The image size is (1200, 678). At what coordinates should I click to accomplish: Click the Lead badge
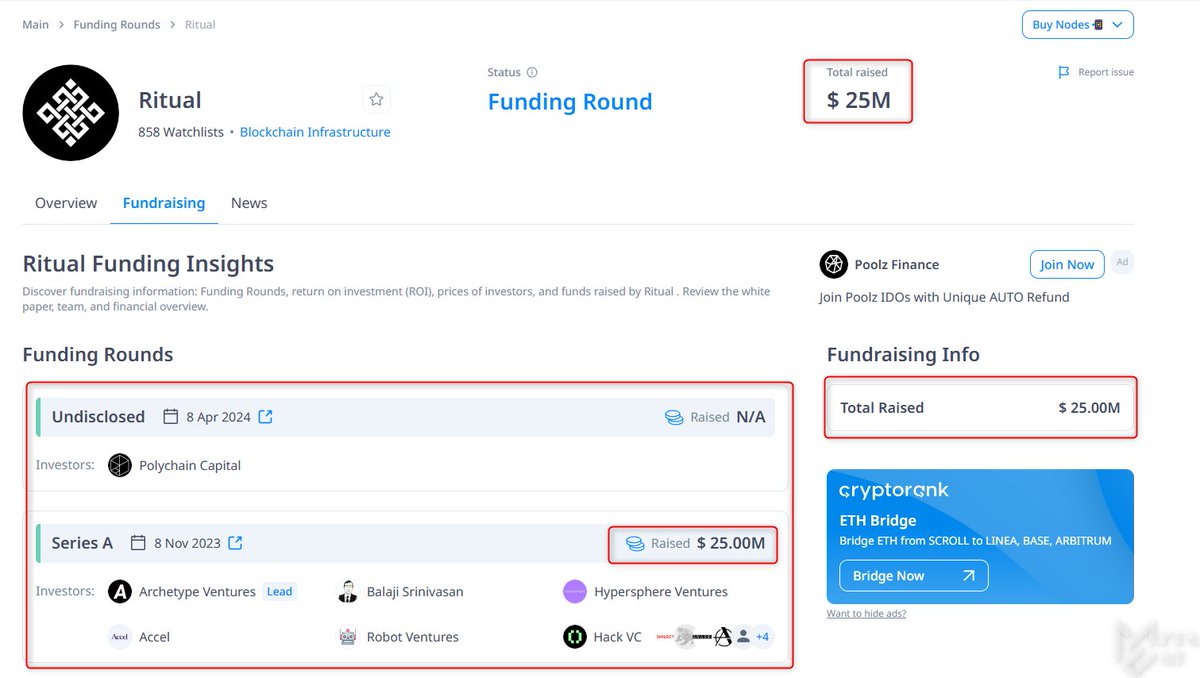pos(280,591)
